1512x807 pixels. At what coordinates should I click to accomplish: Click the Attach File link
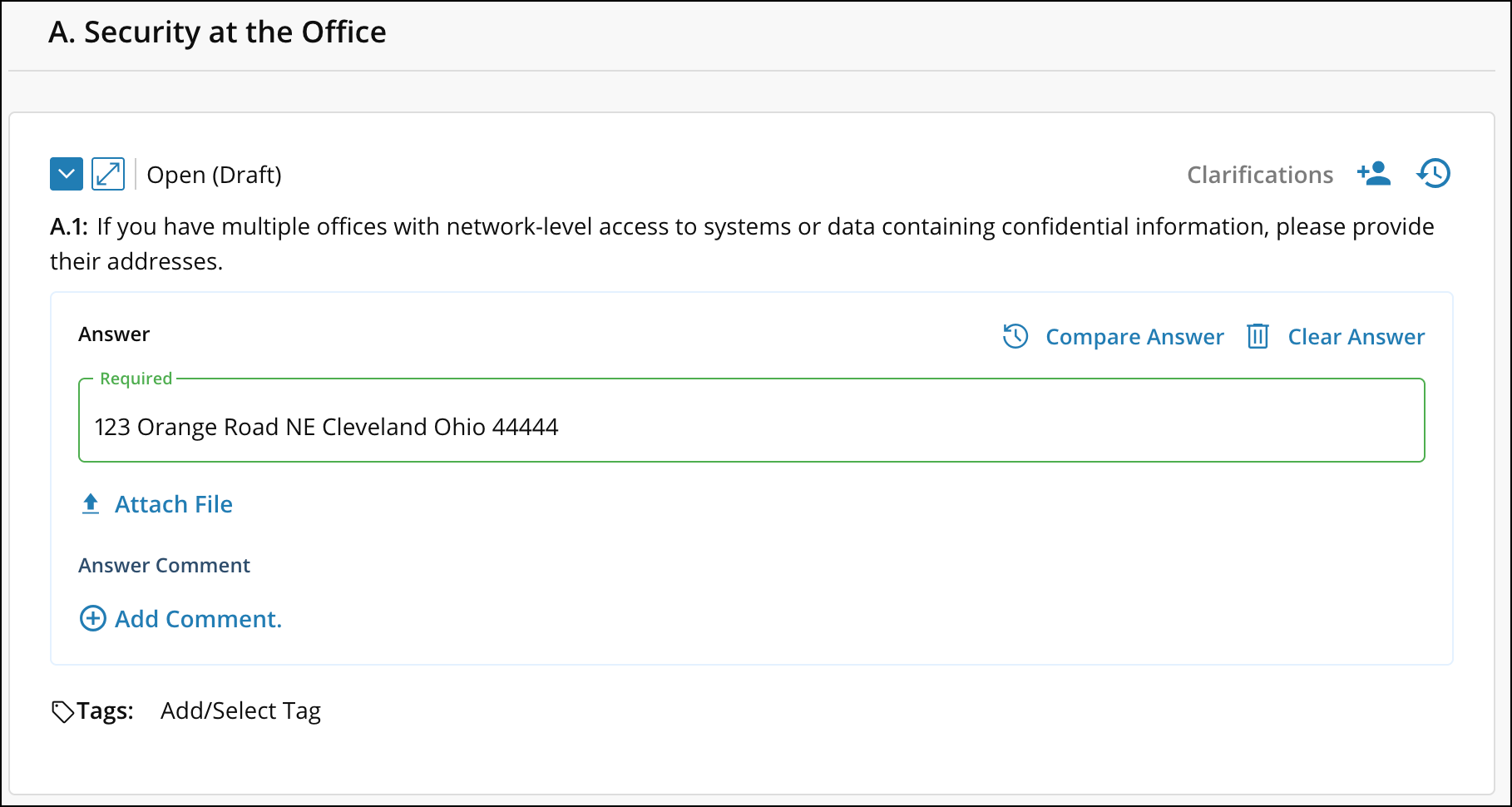click(x=174, y=504)
